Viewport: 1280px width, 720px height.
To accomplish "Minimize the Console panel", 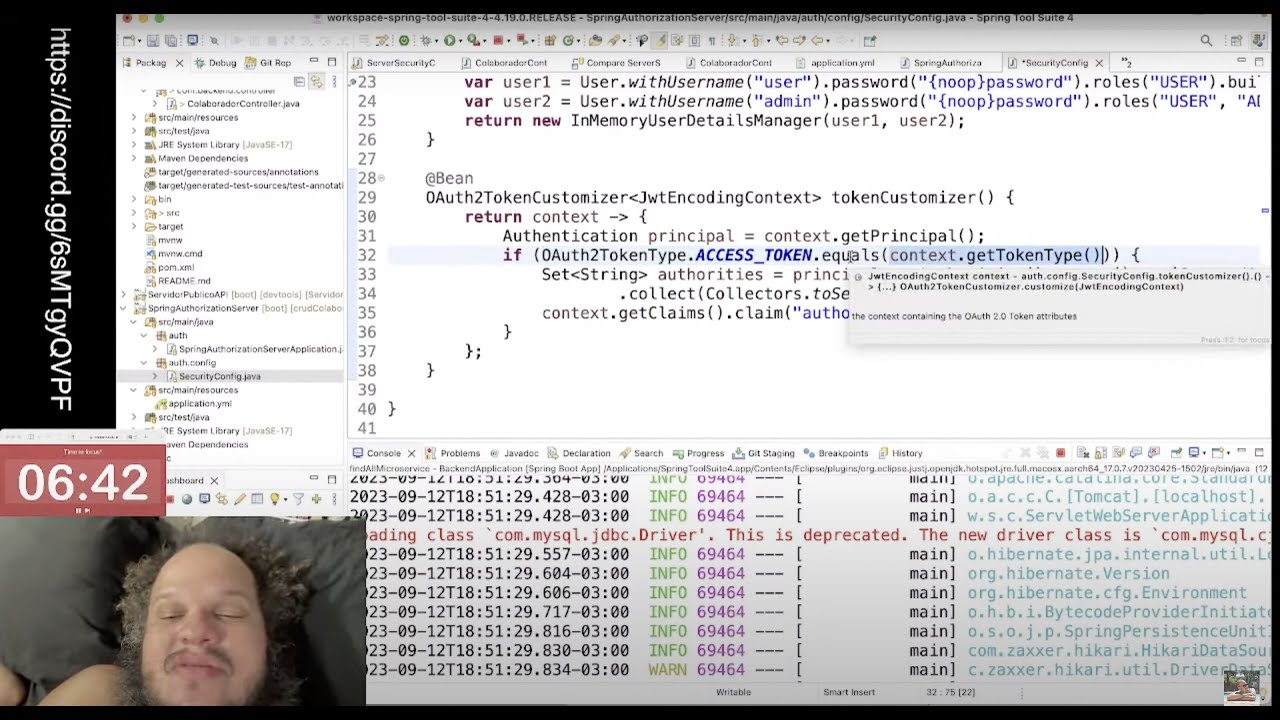I will coord(1241,452).
